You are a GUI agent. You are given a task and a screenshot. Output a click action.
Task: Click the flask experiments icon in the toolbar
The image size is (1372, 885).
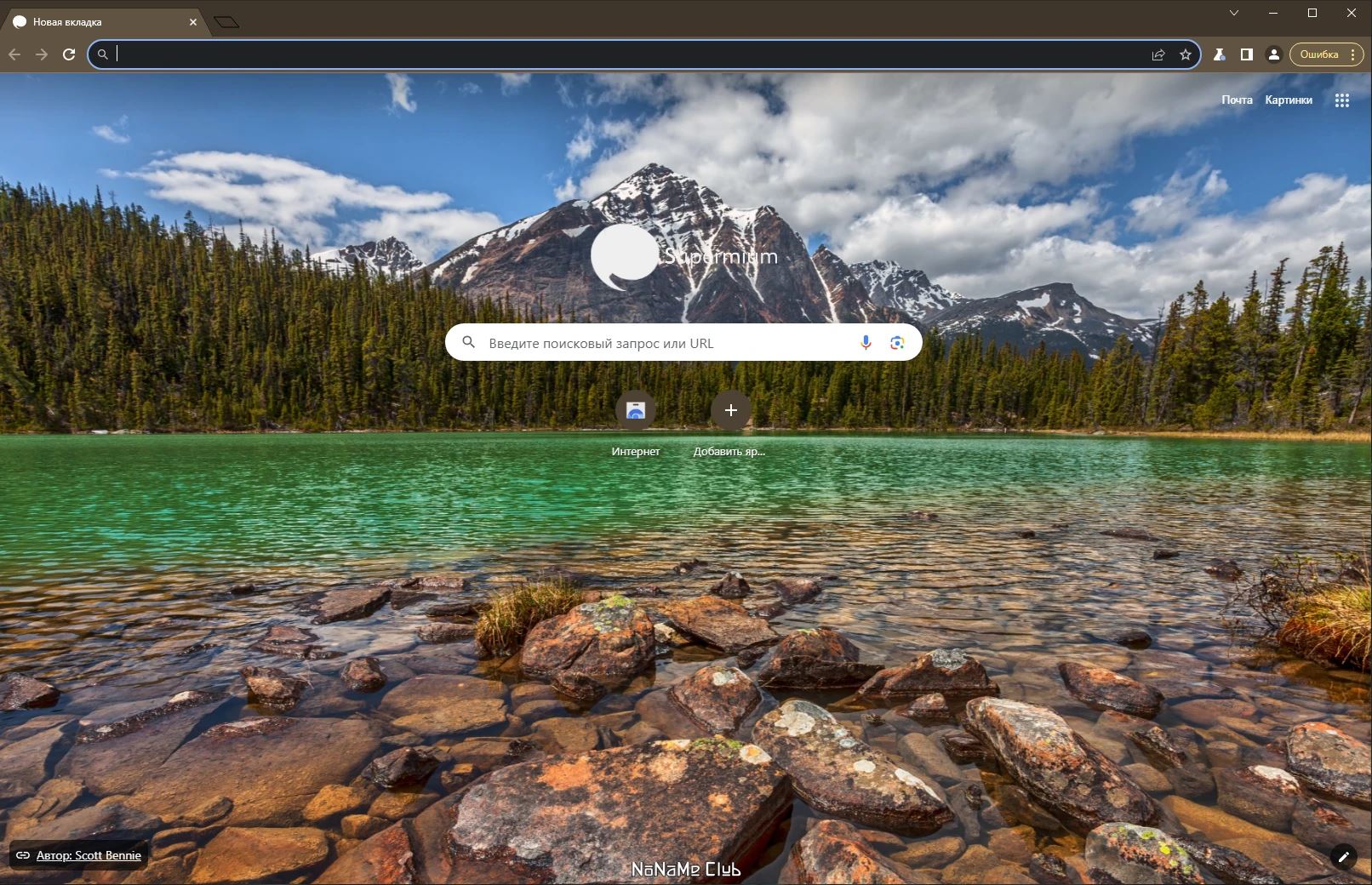pyautogui.click(x=1219, y=54)
